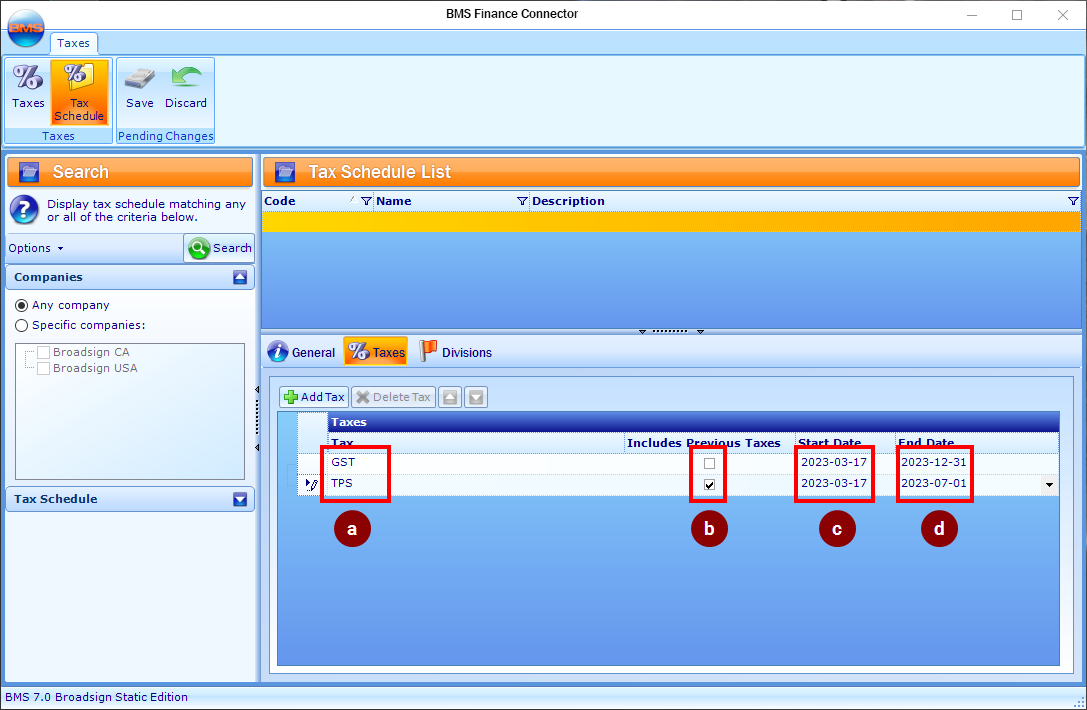Click the Delete Tax button
This screenshot has width=1087, height=710.
[393, 397]
